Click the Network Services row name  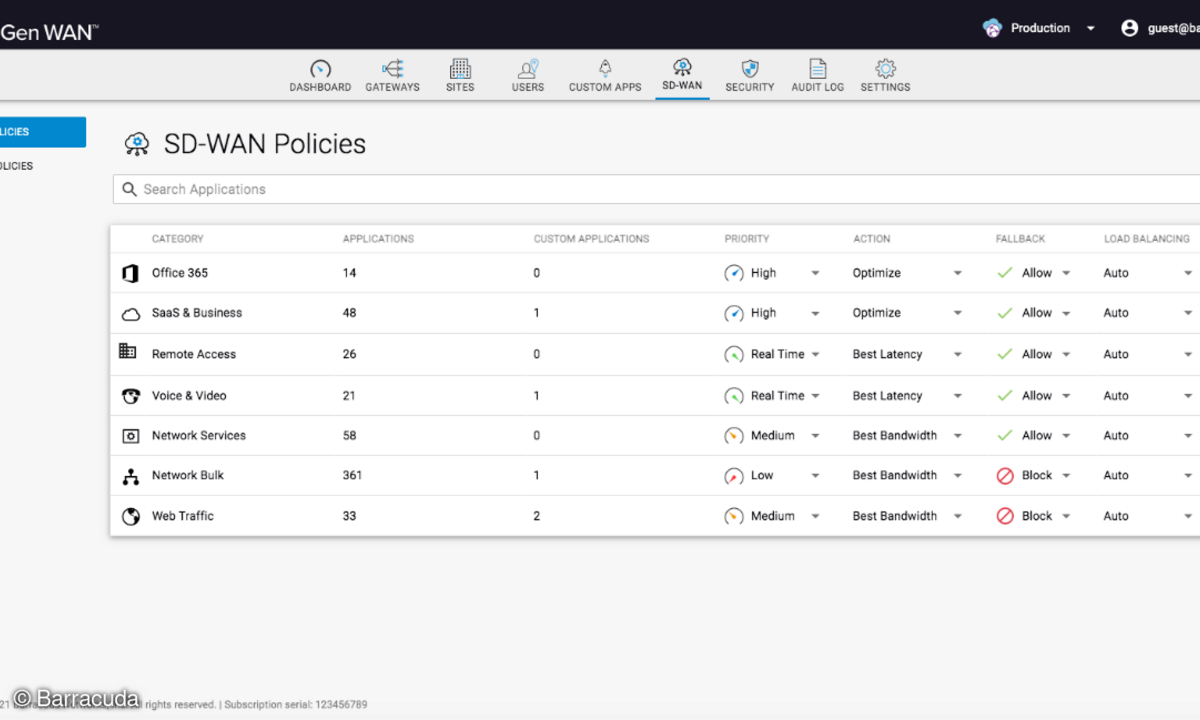199,436
